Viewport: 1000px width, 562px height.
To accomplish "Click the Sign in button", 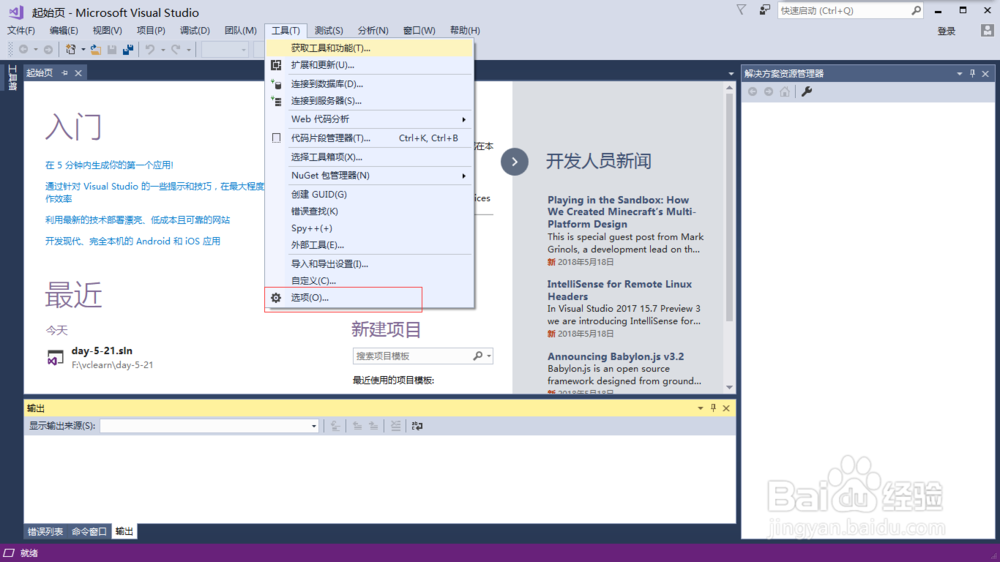I will 946,31.
